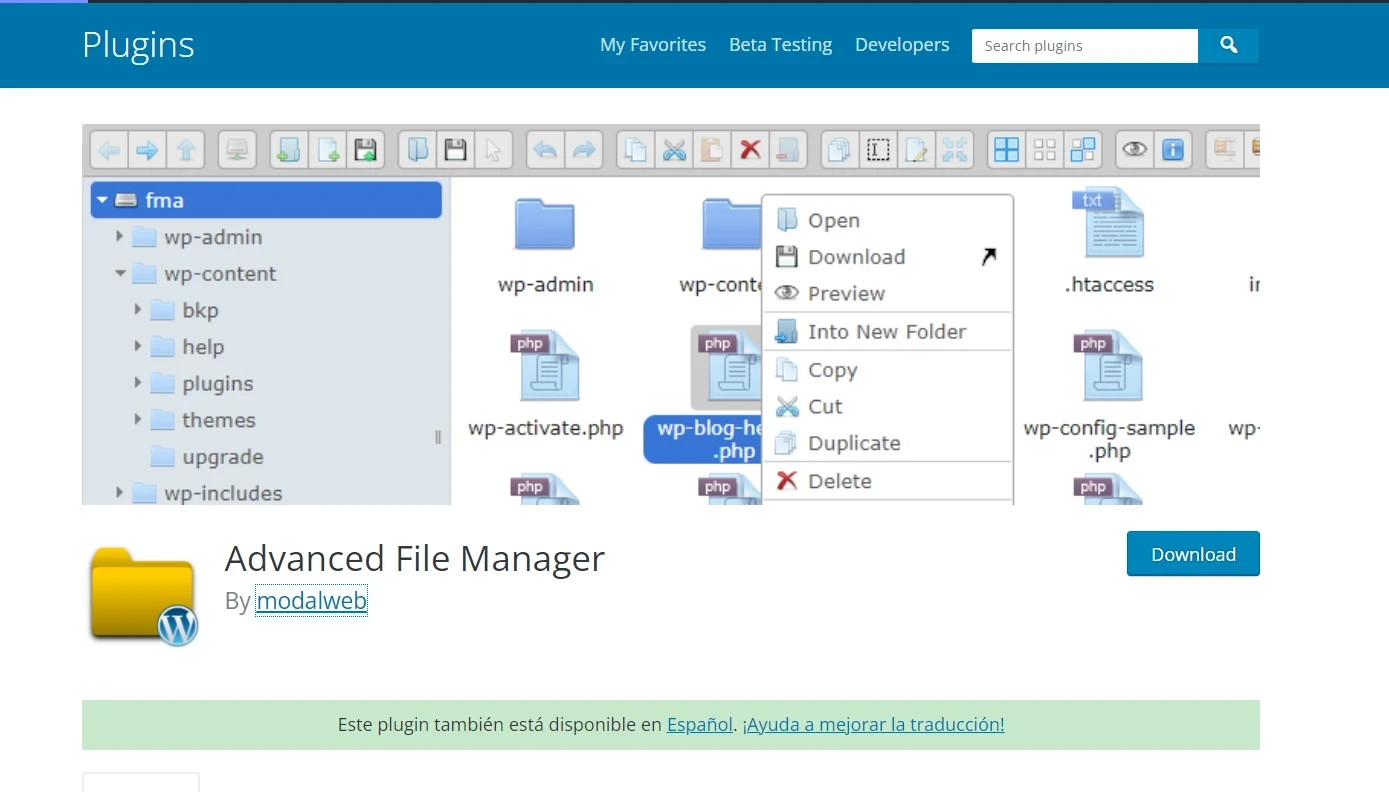Choose Download from the context menu
The width and height of the screenshot is (1389, 792).
(x=888, y=257)
